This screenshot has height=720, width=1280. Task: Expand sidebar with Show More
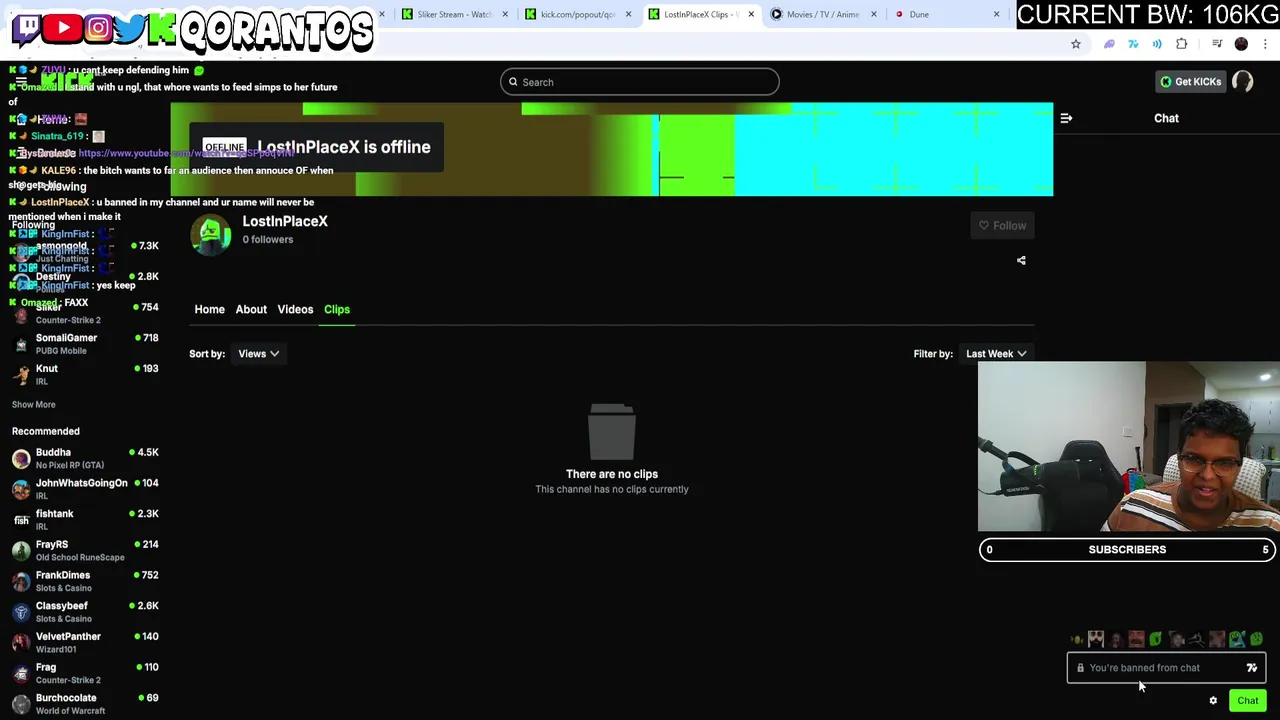[33, 404]
